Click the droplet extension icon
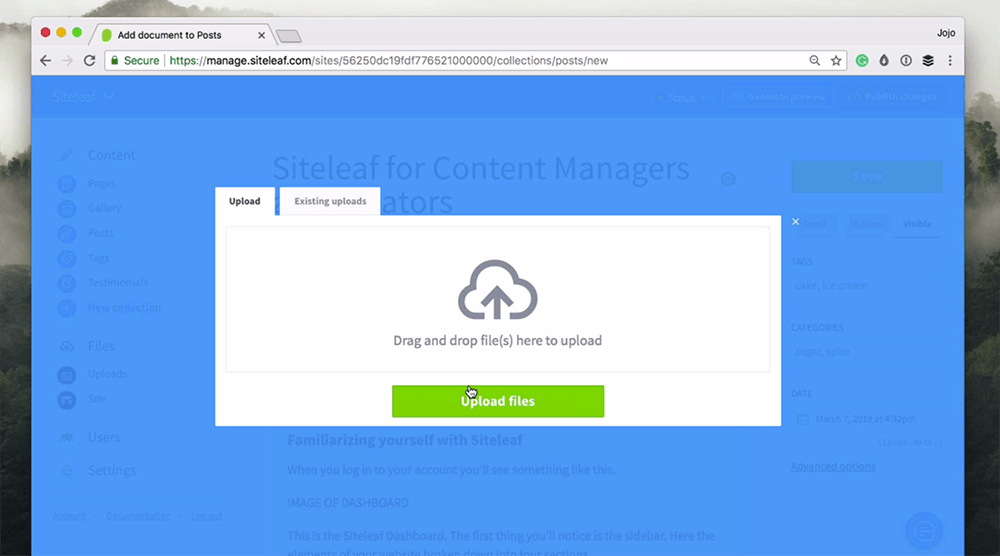 point(884,61)
